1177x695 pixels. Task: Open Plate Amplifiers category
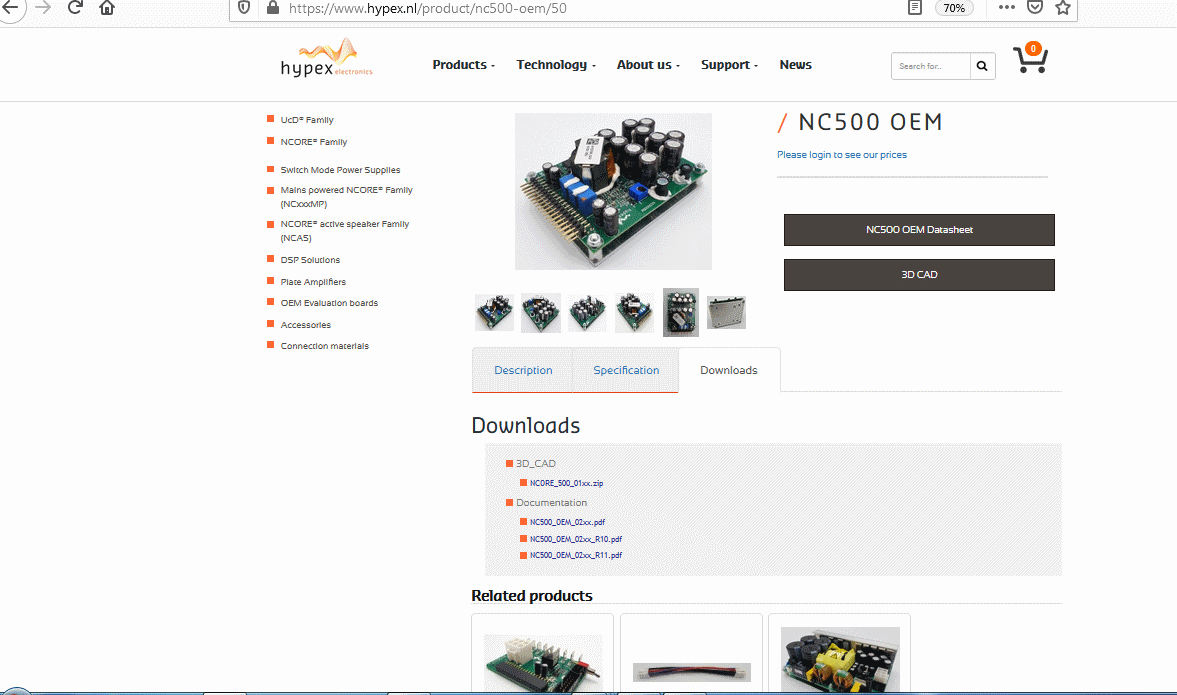point(313,282)
